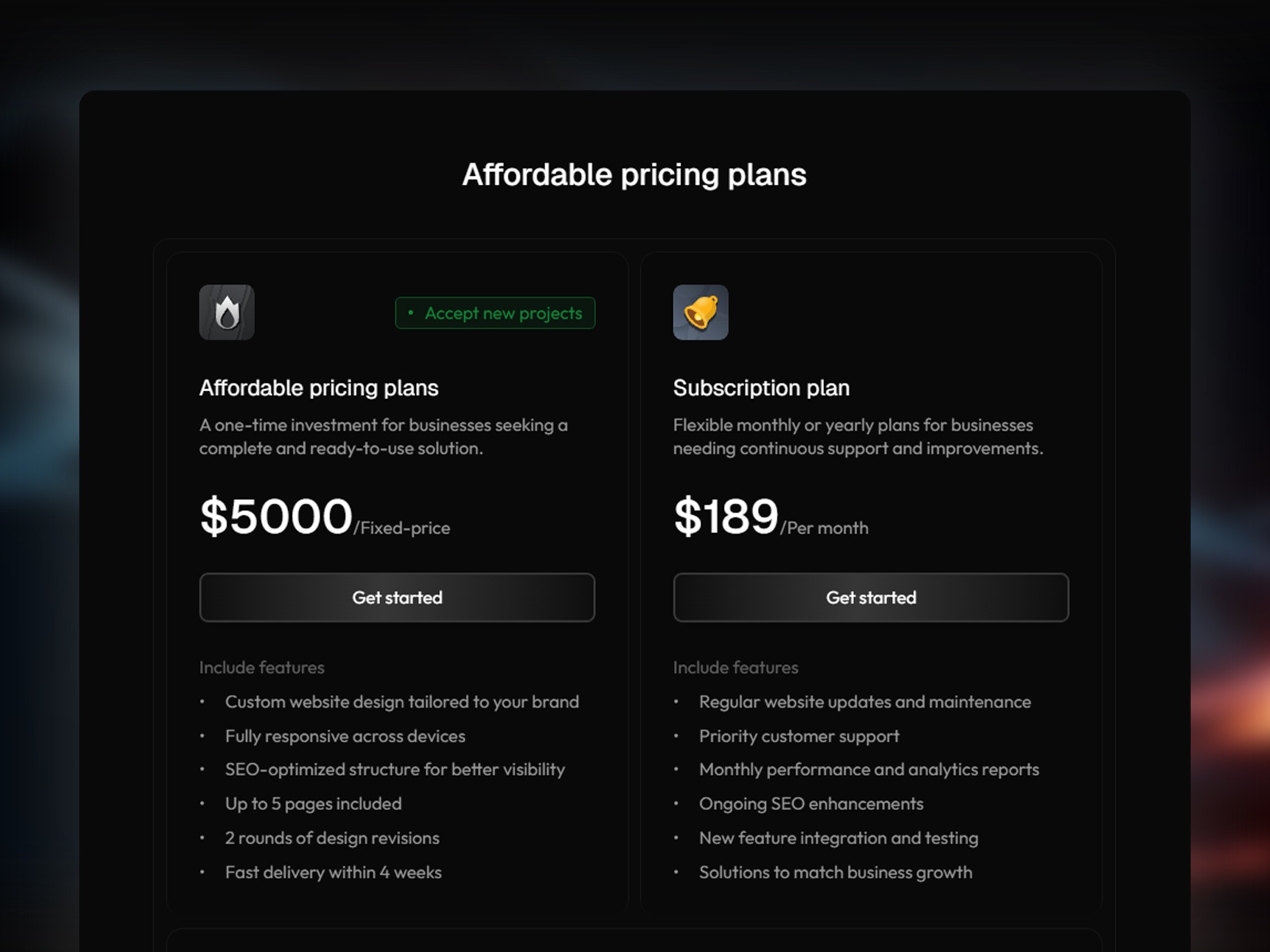Click the 'Accept new projects' badge

(495, 313)
